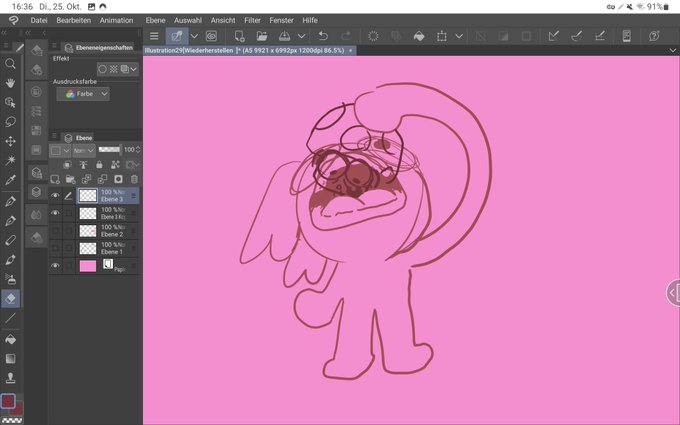Click the main drawing color swatch
Viewport: 680px width, 425px height.
point(8,401)
